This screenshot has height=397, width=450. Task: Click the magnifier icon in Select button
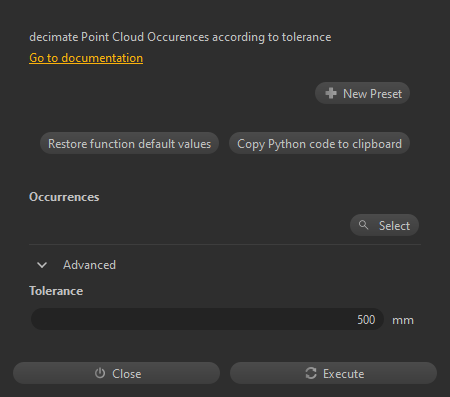click(363, 225)
